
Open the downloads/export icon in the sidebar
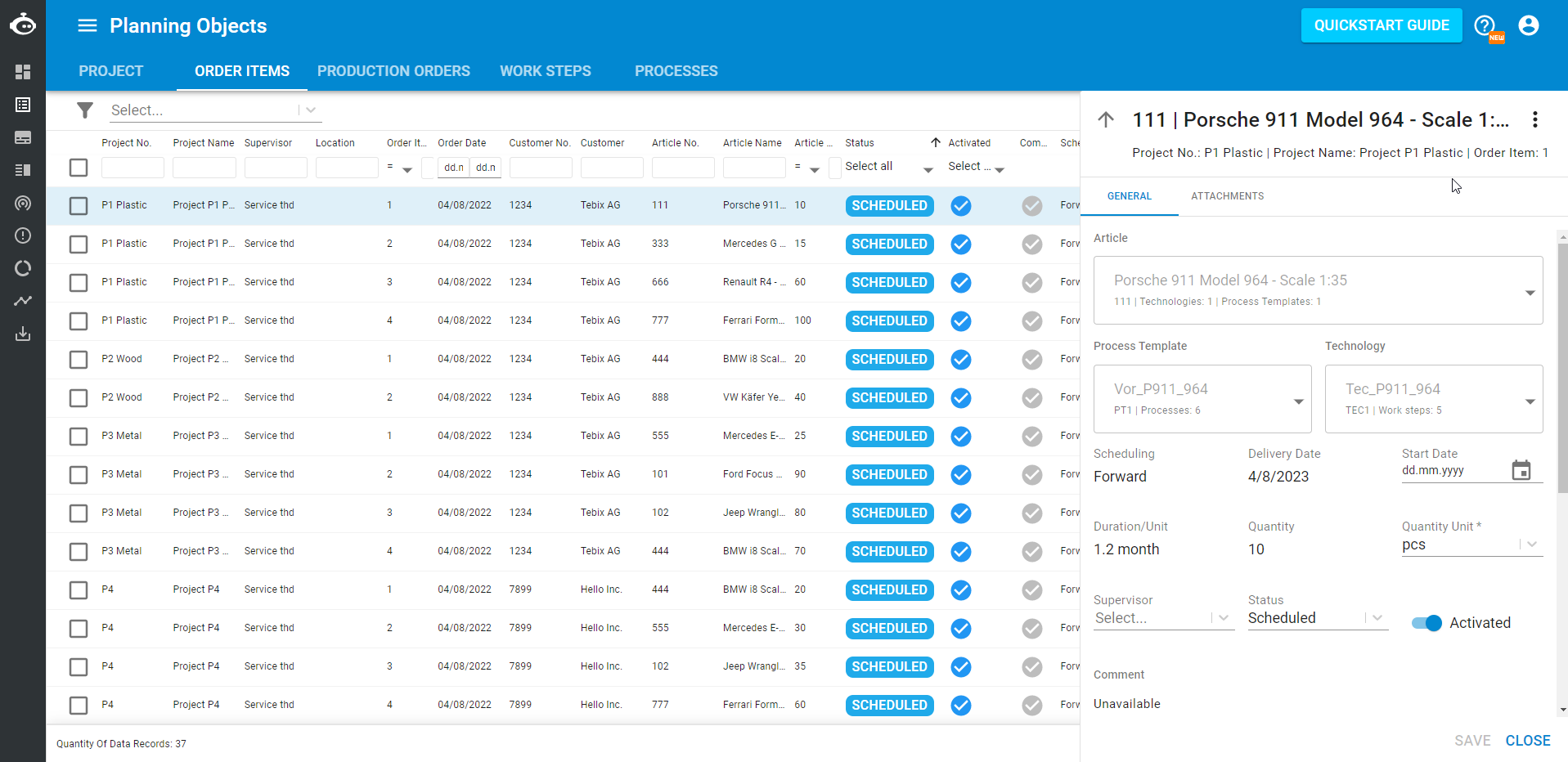23,334
